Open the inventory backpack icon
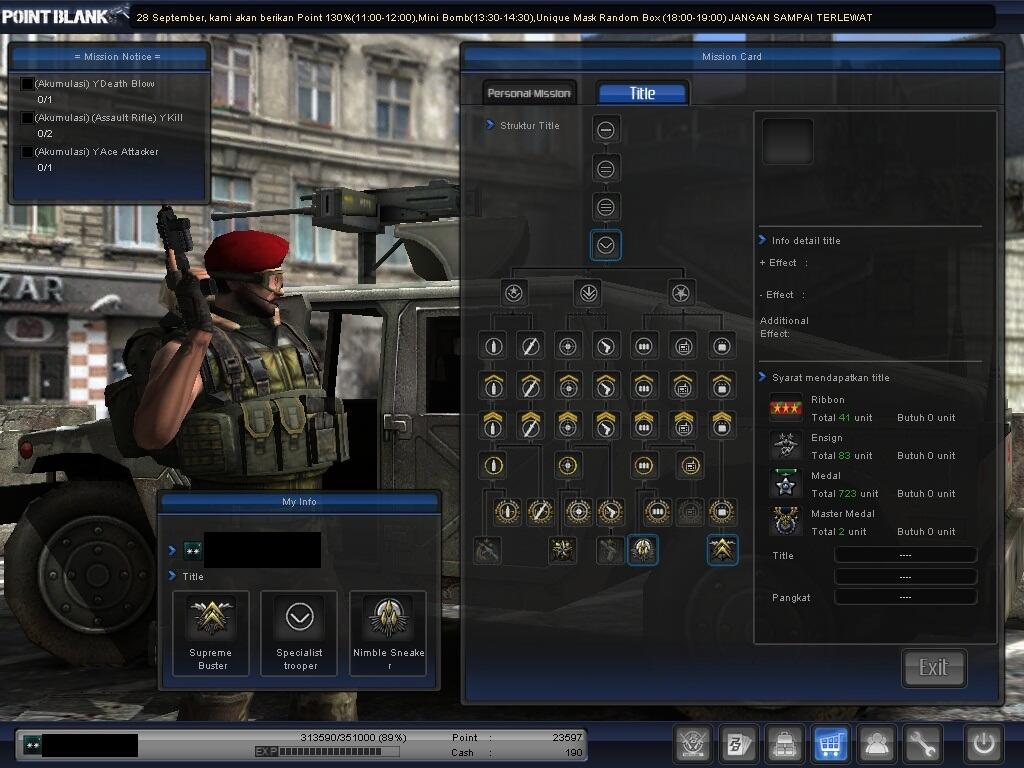The width and height of the screenshot is (1024, 768). tap(784, 743)
